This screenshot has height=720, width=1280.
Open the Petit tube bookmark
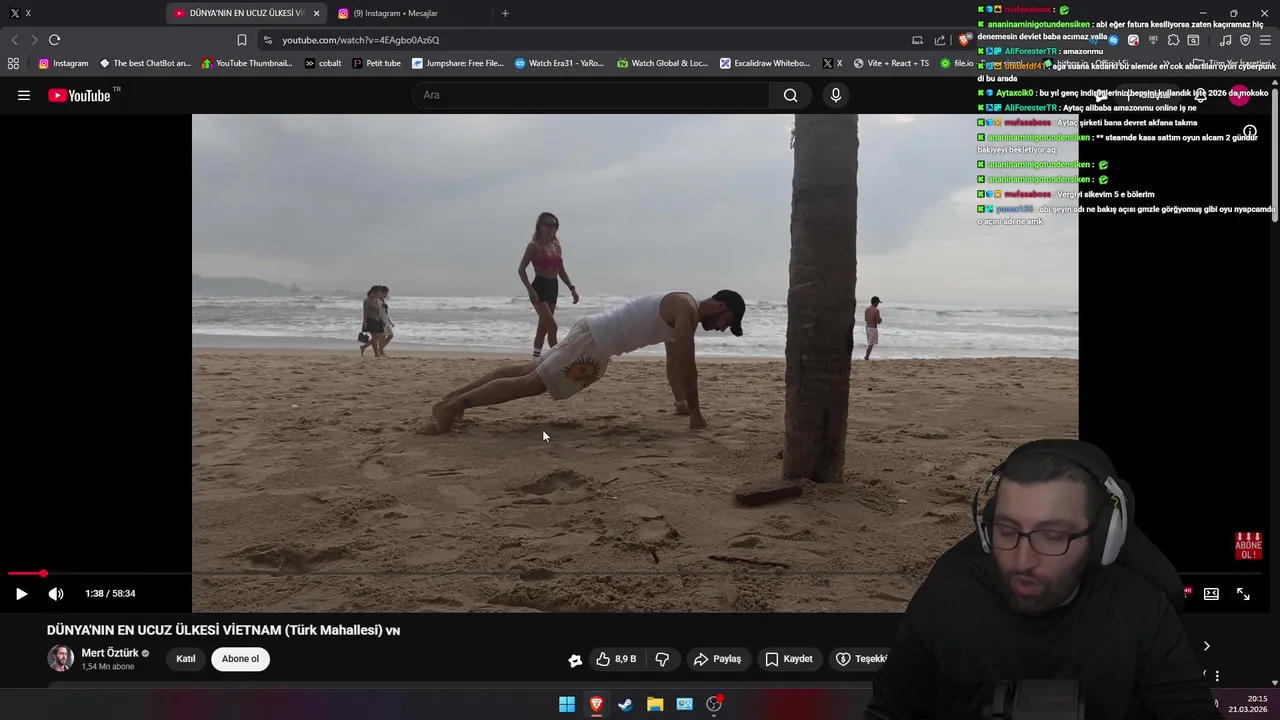click(x=376, y=63)
